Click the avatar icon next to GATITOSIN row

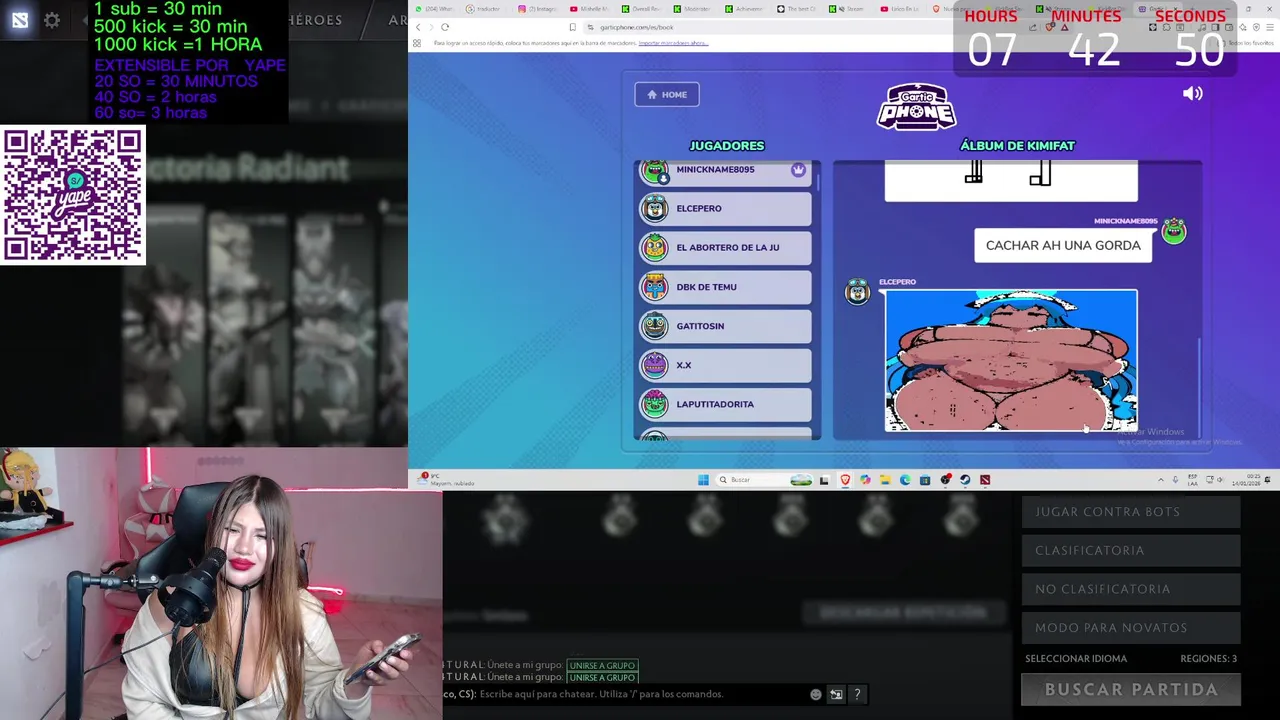[x=655, y=326]
